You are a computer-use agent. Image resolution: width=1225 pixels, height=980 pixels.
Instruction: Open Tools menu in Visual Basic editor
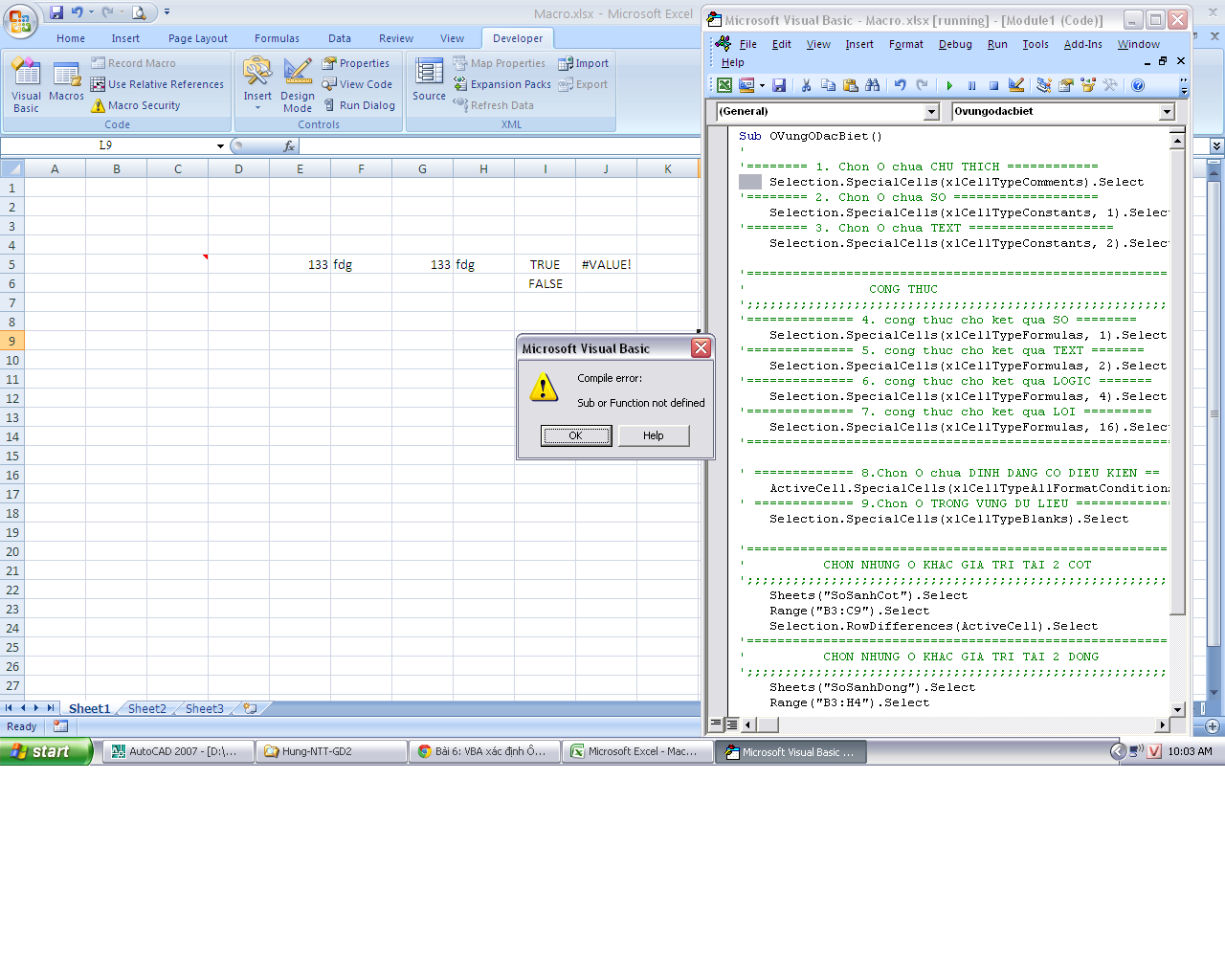tap(1036, 44)
